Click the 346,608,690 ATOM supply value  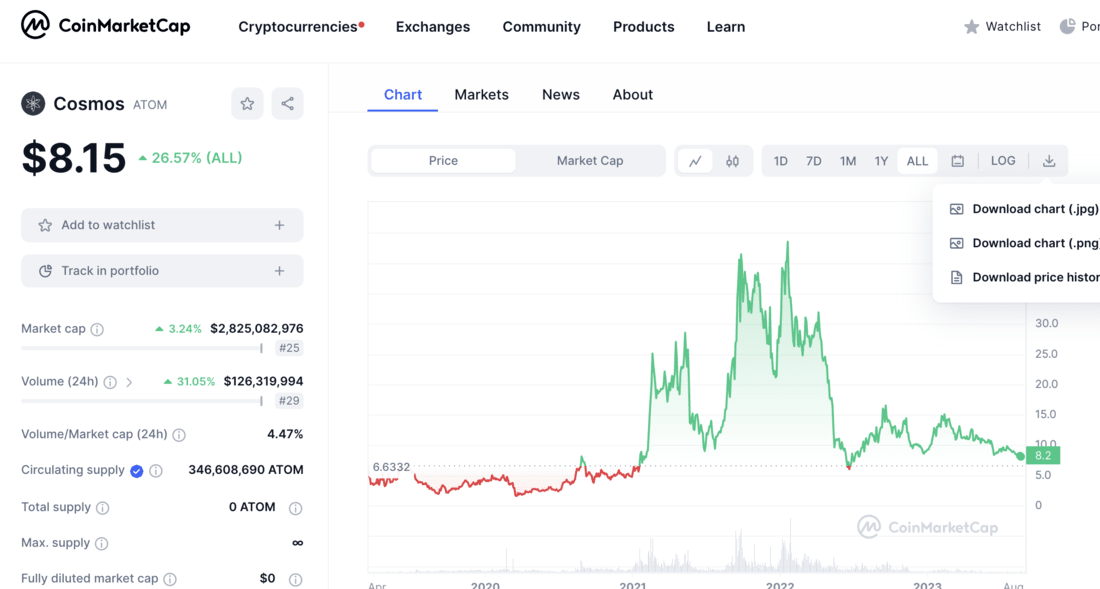(x=246, y=470)
